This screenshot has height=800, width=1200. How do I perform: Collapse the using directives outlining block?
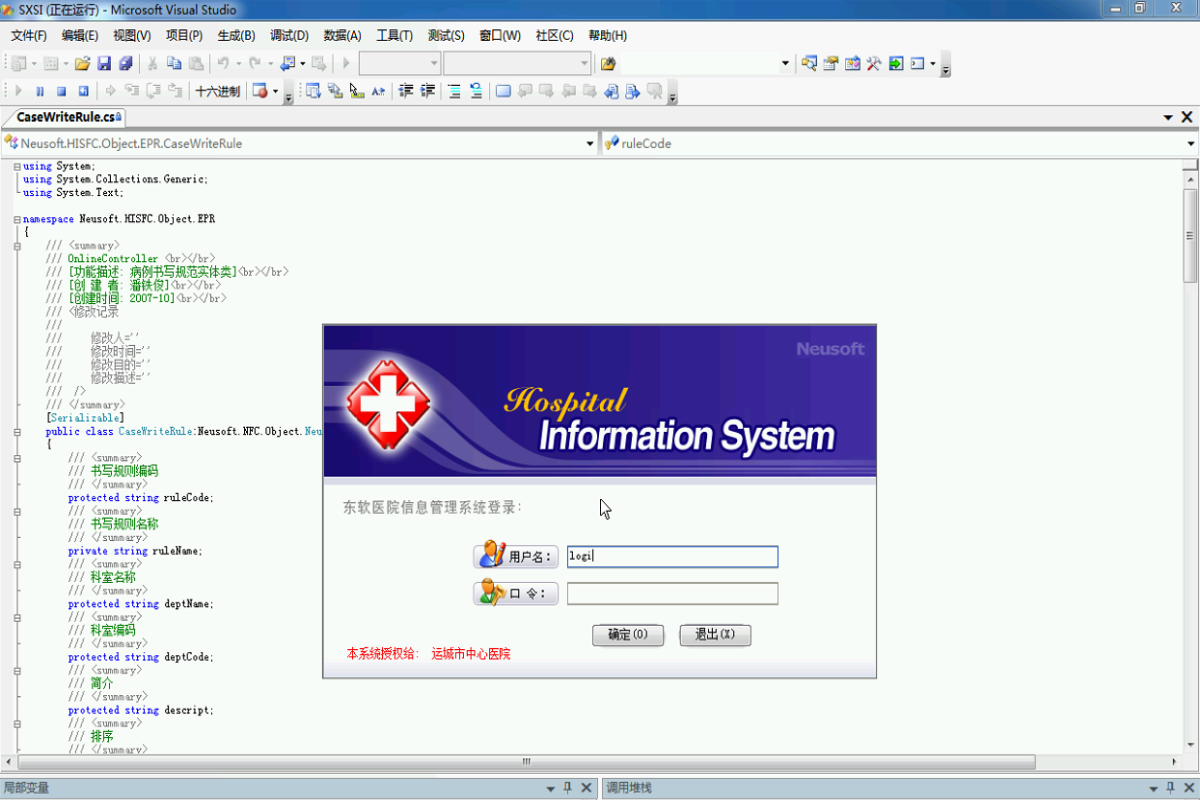pyautogui.click(x=17, y=166)
